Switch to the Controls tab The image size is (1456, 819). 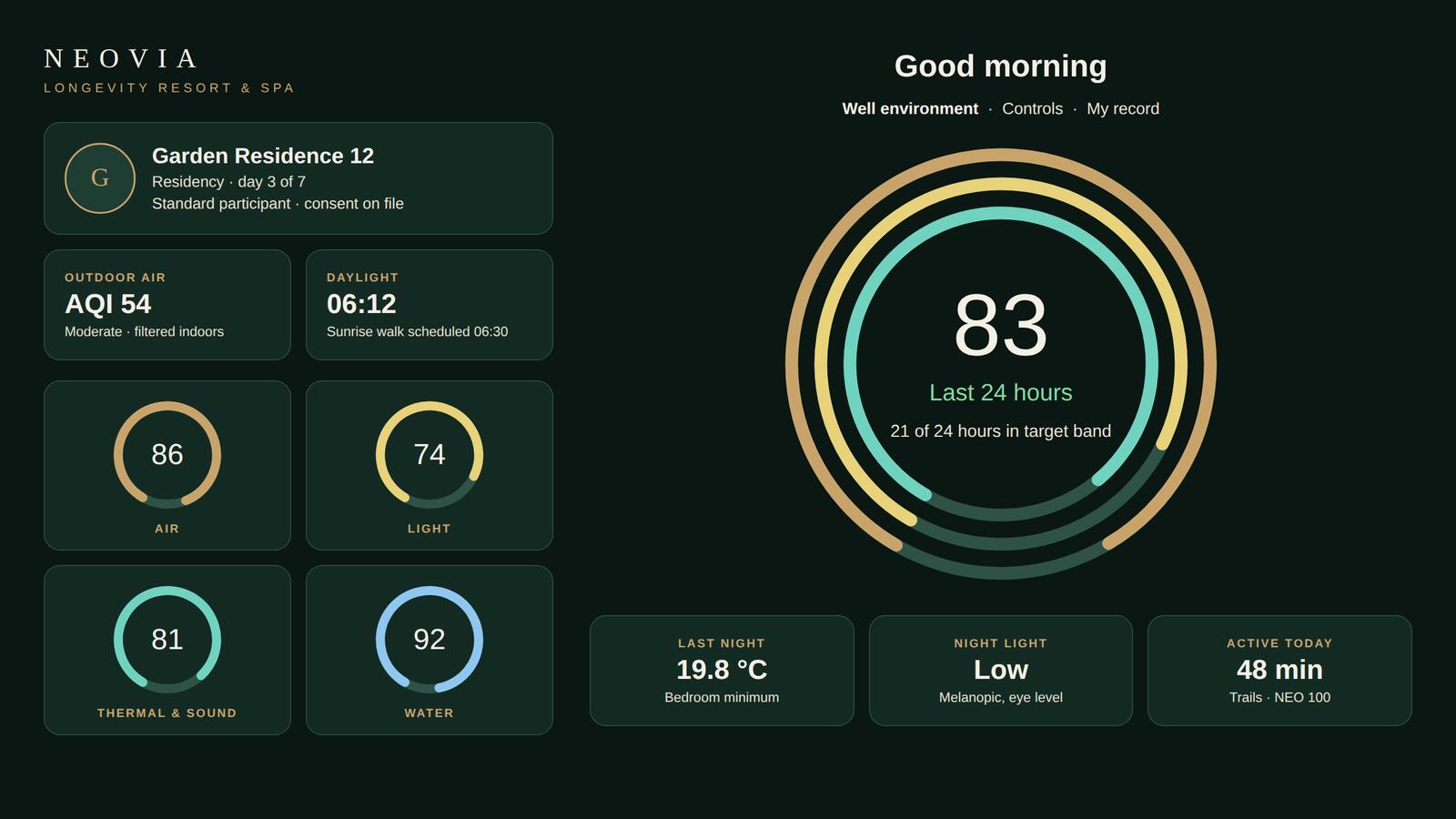coord(1032,108)
